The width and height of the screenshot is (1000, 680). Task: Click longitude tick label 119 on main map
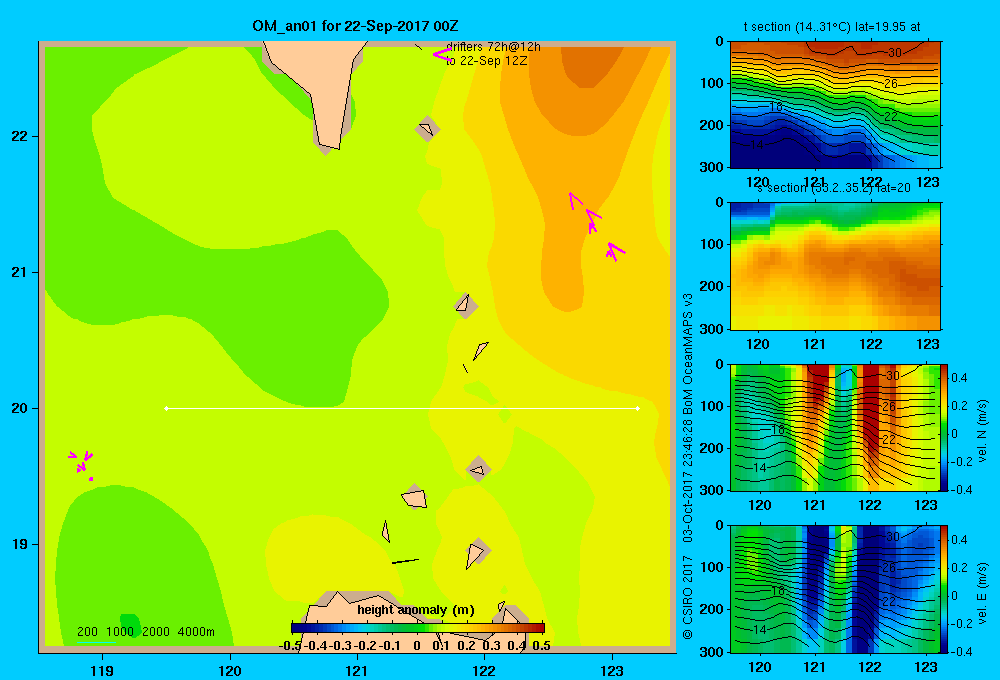click(103, 671)
